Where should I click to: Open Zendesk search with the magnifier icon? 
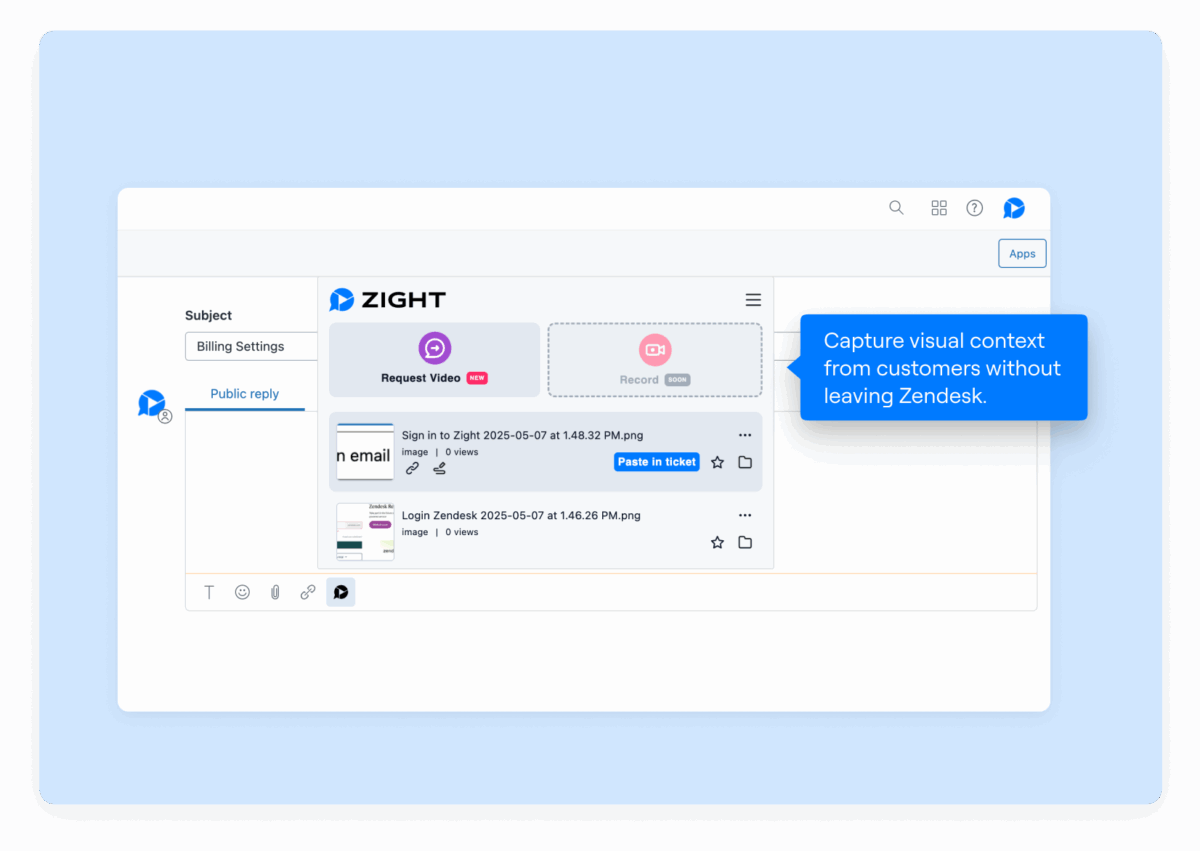[896, 207]
